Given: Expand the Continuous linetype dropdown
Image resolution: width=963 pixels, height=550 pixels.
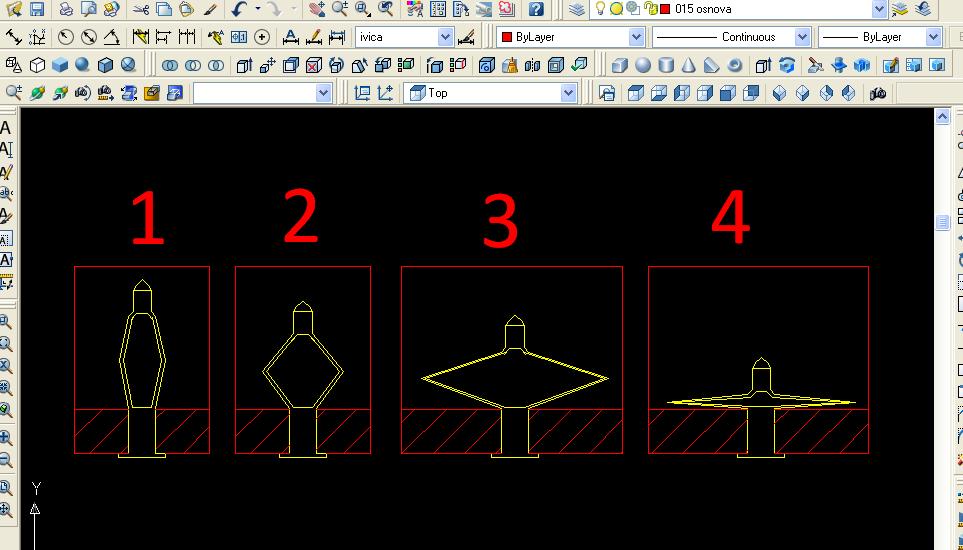Looking at the screenshot, I should (802, 37).
